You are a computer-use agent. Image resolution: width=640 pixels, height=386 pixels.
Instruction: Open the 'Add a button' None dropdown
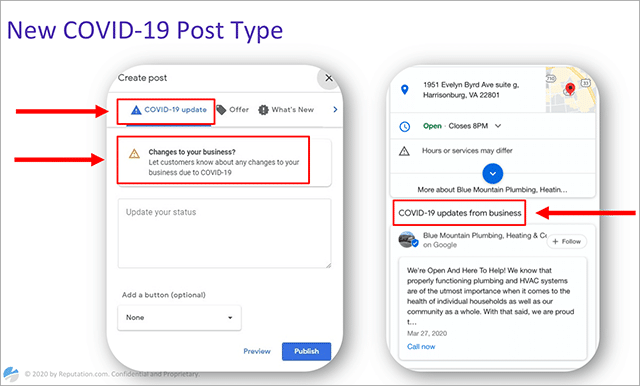(x=179, y=317)
